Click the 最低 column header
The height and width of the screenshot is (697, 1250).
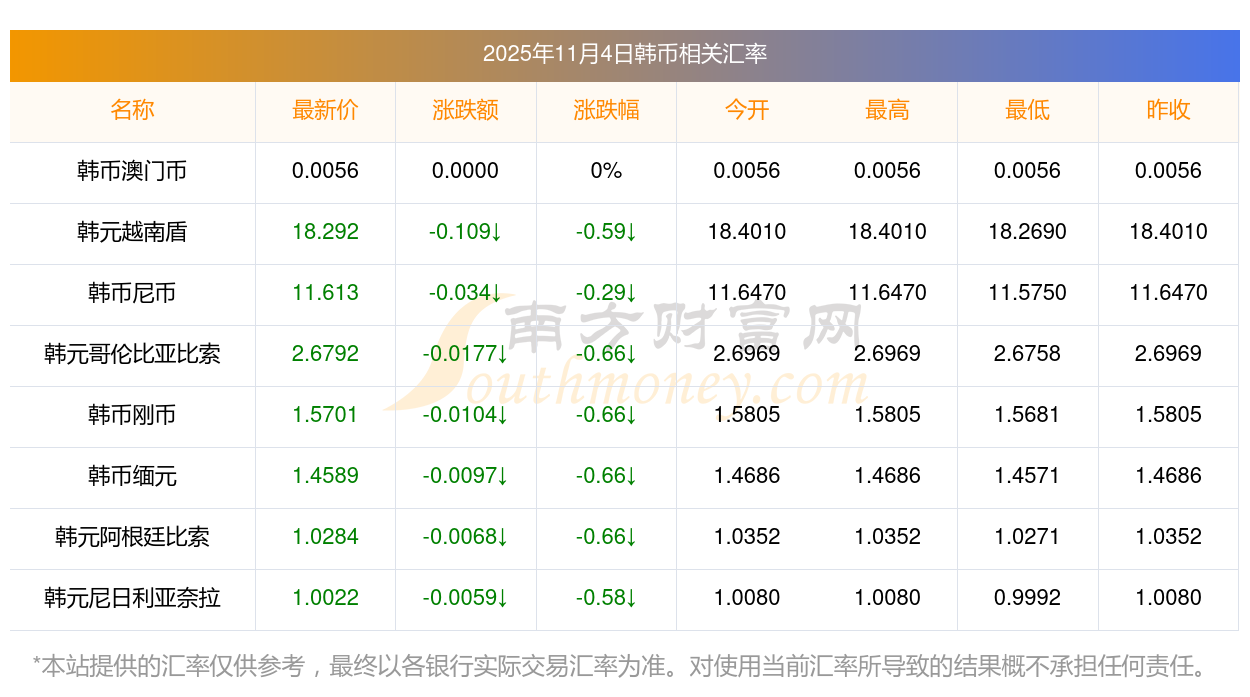point(1028,110)
